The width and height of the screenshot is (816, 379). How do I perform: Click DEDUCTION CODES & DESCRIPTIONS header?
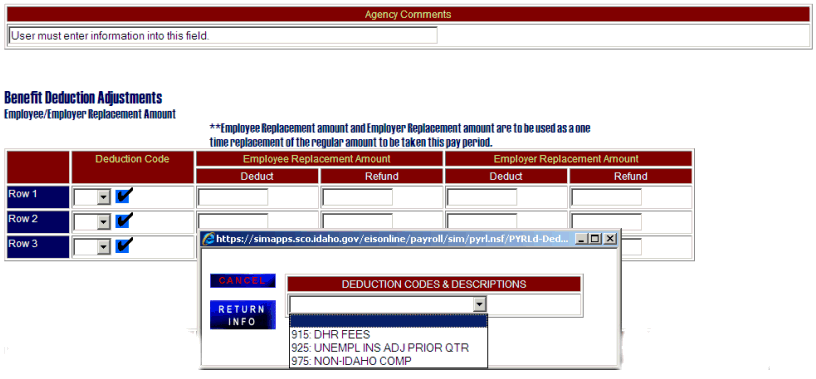click(434, 284)
